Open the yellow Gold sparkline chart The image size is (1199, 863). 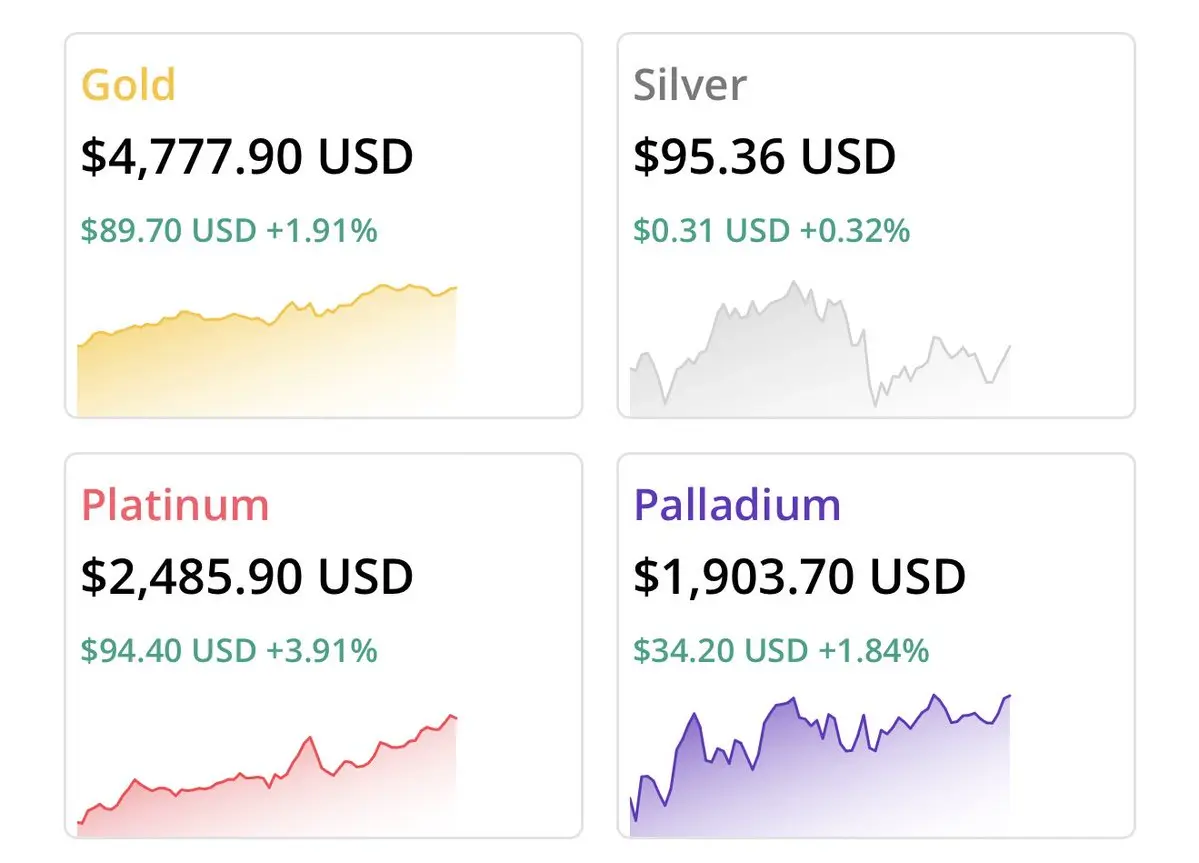pyautogui.click(x=267, y=350)
